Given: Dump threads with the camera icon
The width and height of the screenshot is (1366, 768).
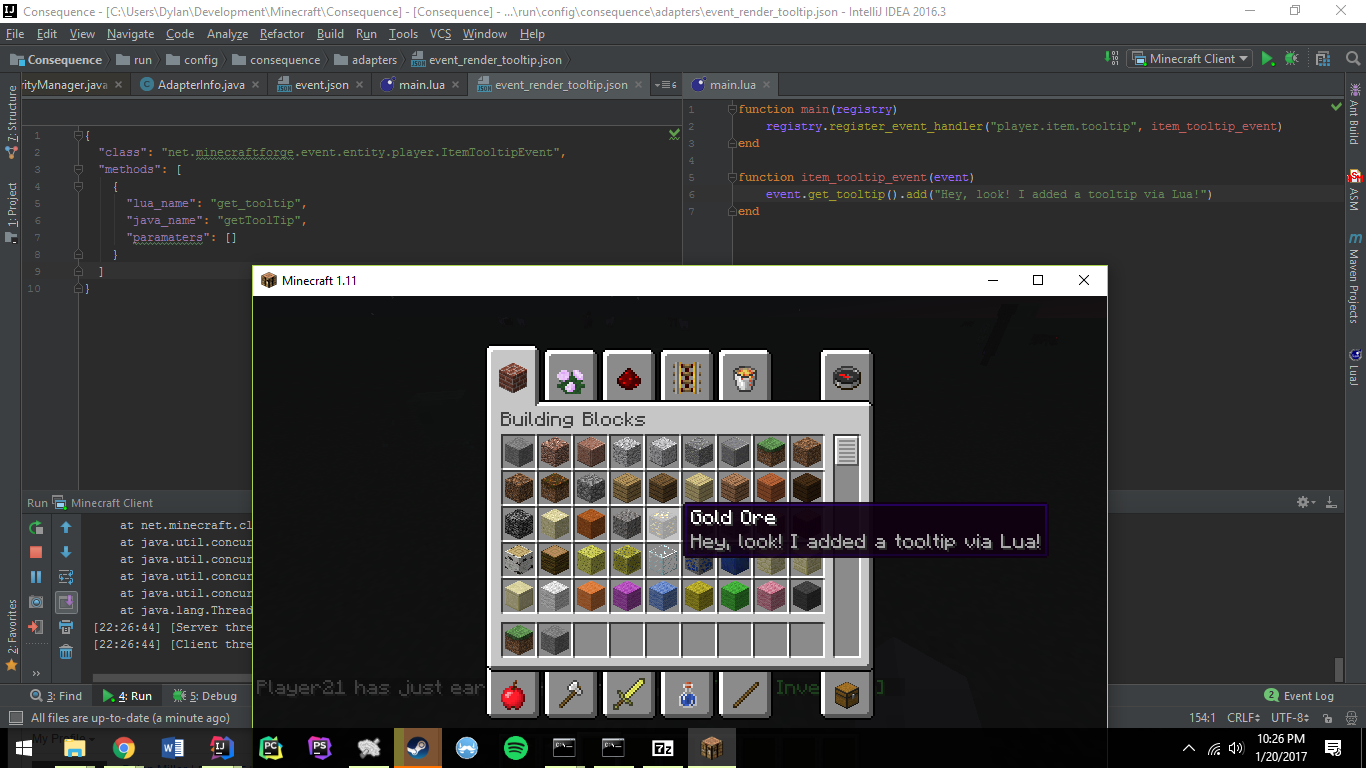Looking at the screenshot, I should pyautogui.click(x=36, y=602).
